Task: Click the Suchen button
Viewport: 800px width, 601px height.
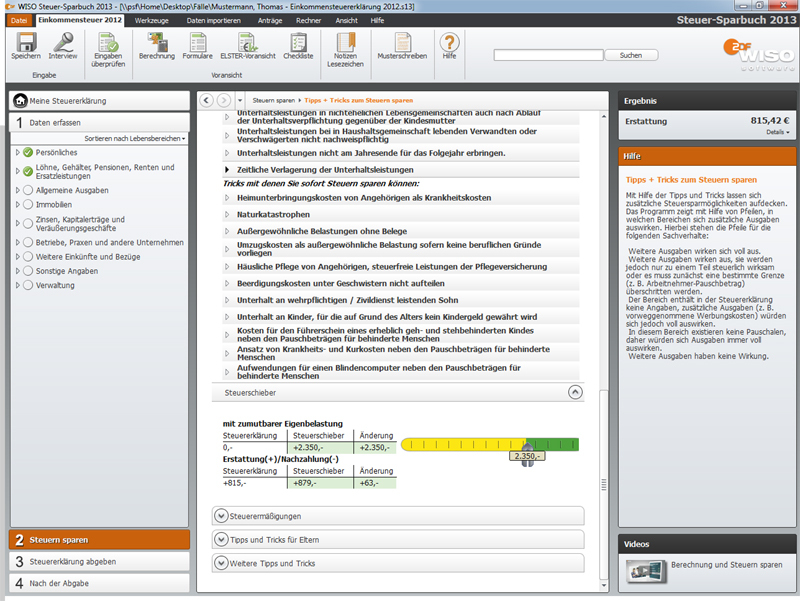Action: pyautogui.click(x=630, y=55)
